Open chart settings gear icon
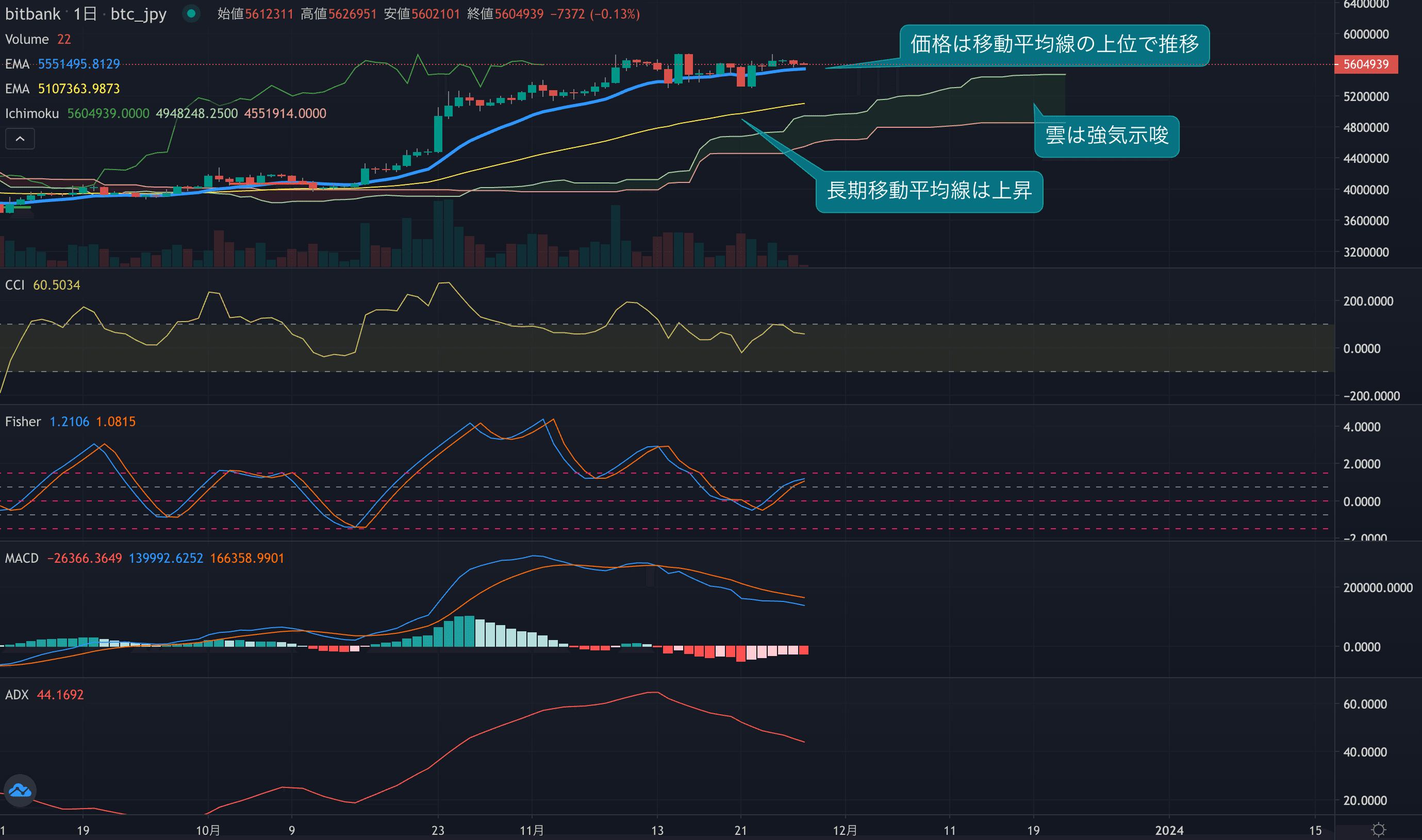 (x=1378, y=830)
